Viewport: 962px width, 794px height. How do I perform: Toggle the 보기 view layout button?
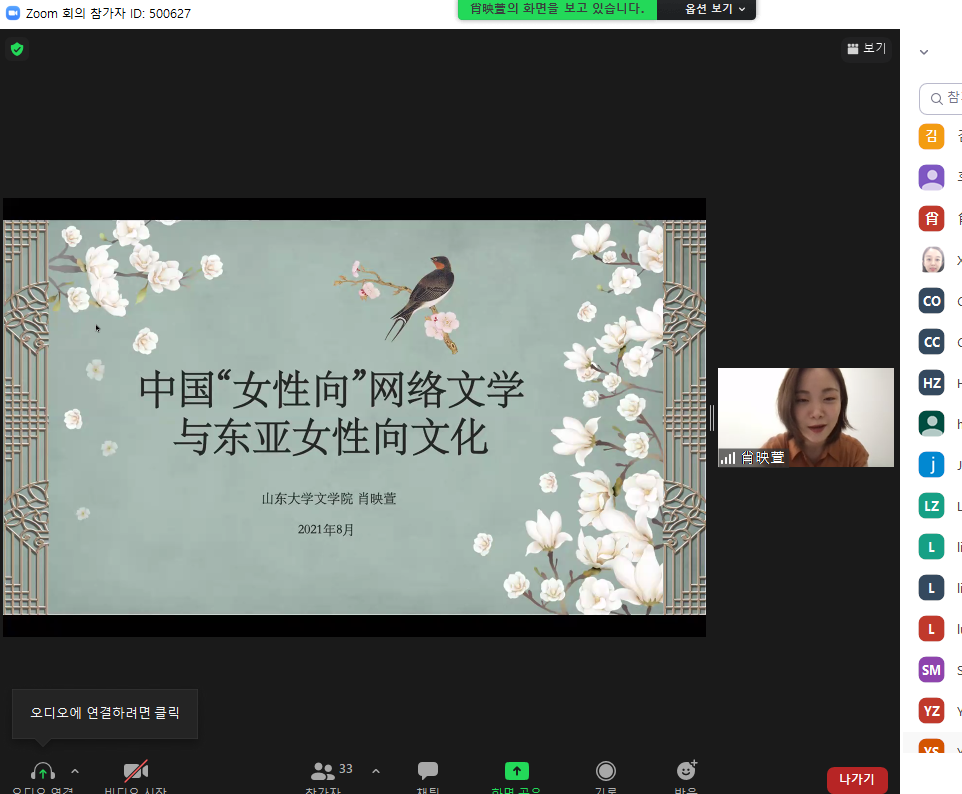click(866, 48)
